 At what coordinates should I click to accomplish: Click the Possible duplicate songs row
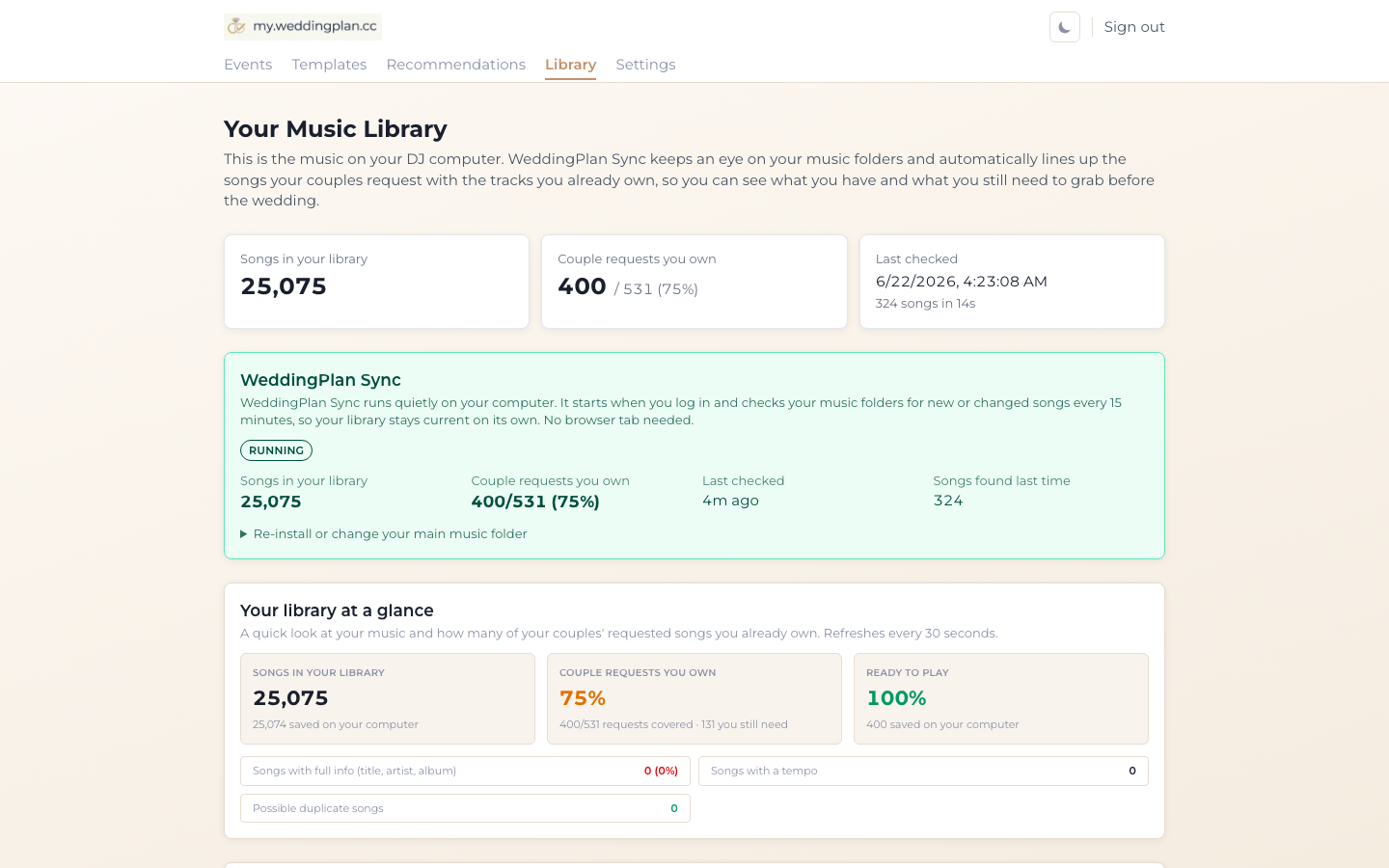click(465, 808)
